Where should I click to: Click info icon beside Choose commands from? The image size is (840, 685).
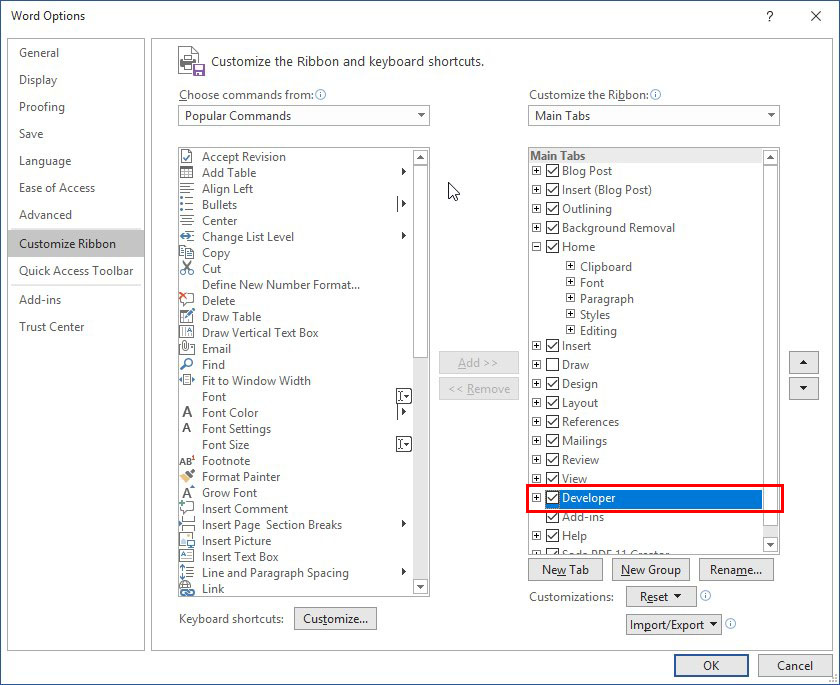point(320,95)
